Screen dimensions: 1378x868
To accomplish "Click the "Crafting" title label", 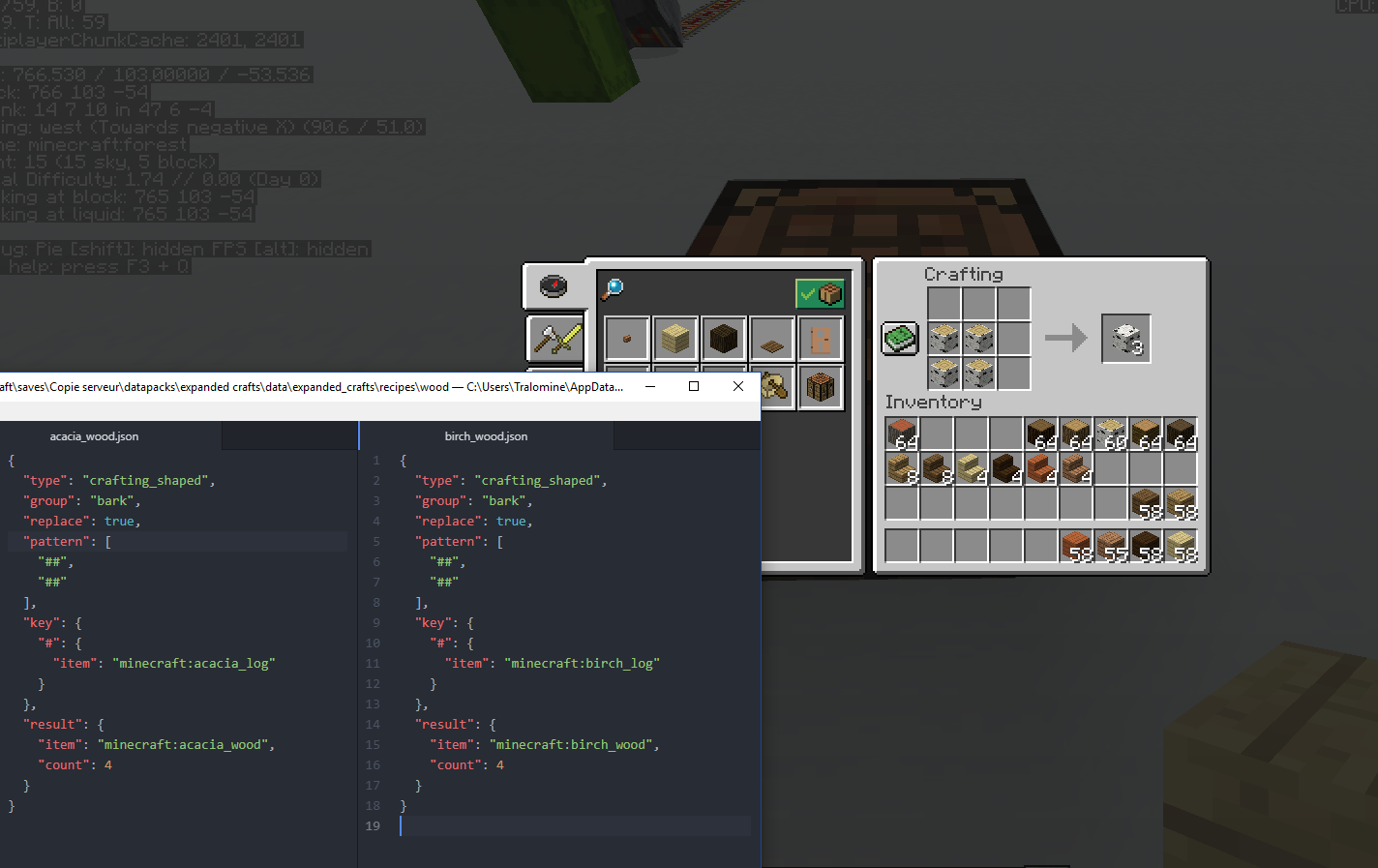I will (964, 275).
